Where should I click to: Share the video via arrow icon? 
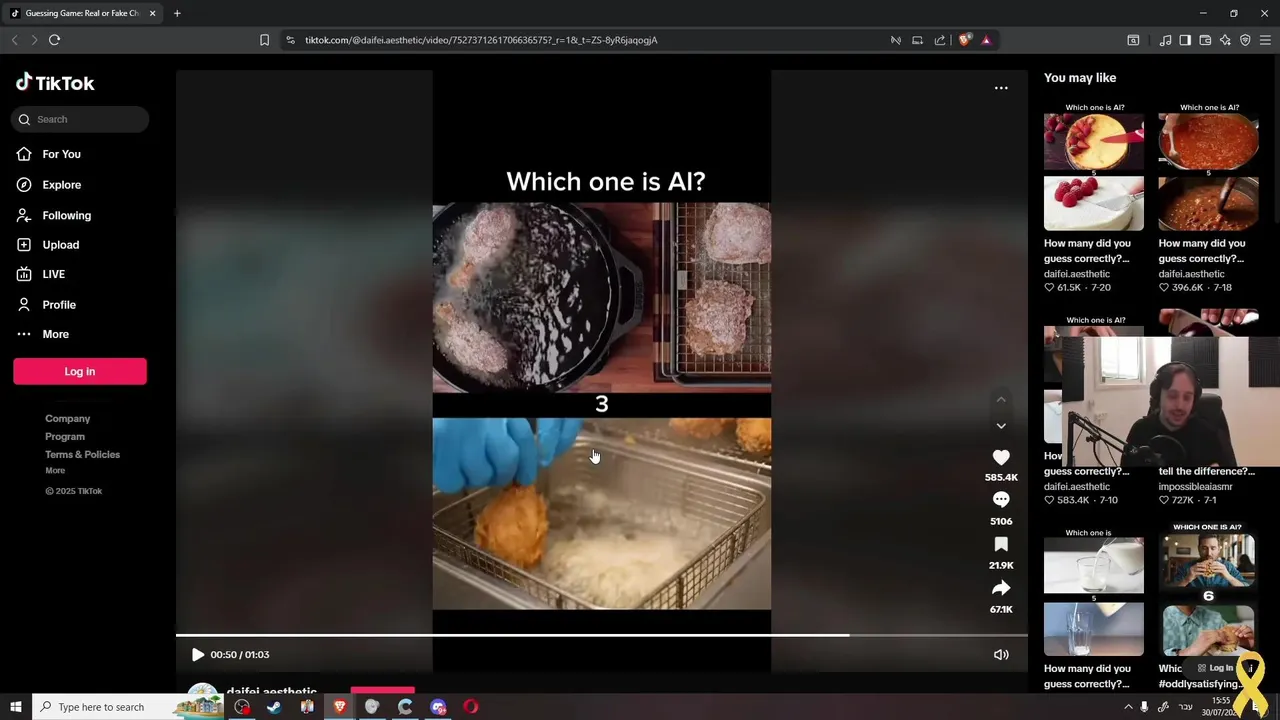[1001, 588]
